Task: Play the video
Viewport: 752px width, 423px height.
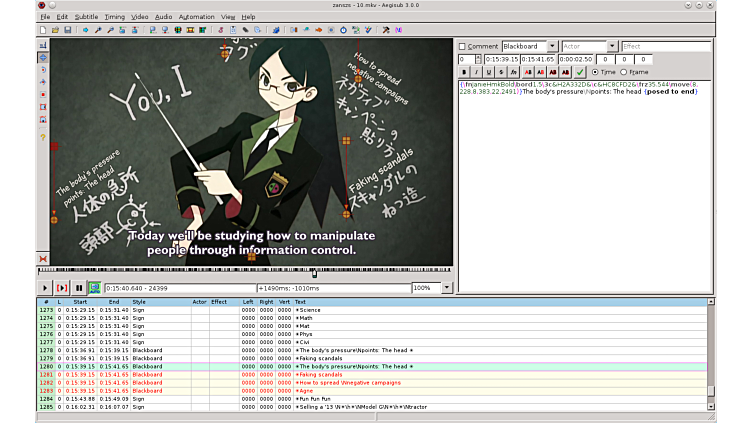Action: click(45, 288)
